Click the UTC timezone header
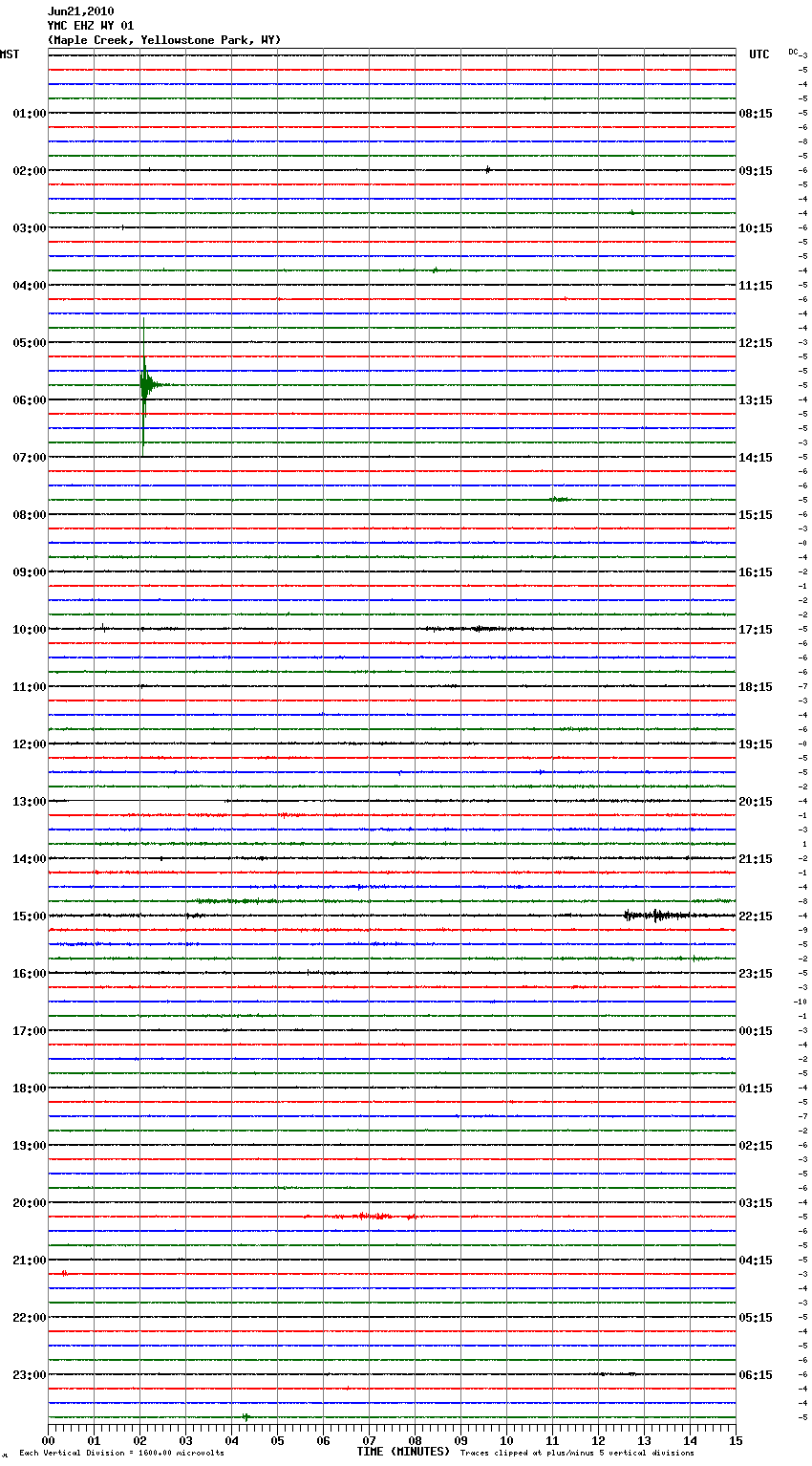The width and height of the screenshot is (812, 1466). [759, 54]
